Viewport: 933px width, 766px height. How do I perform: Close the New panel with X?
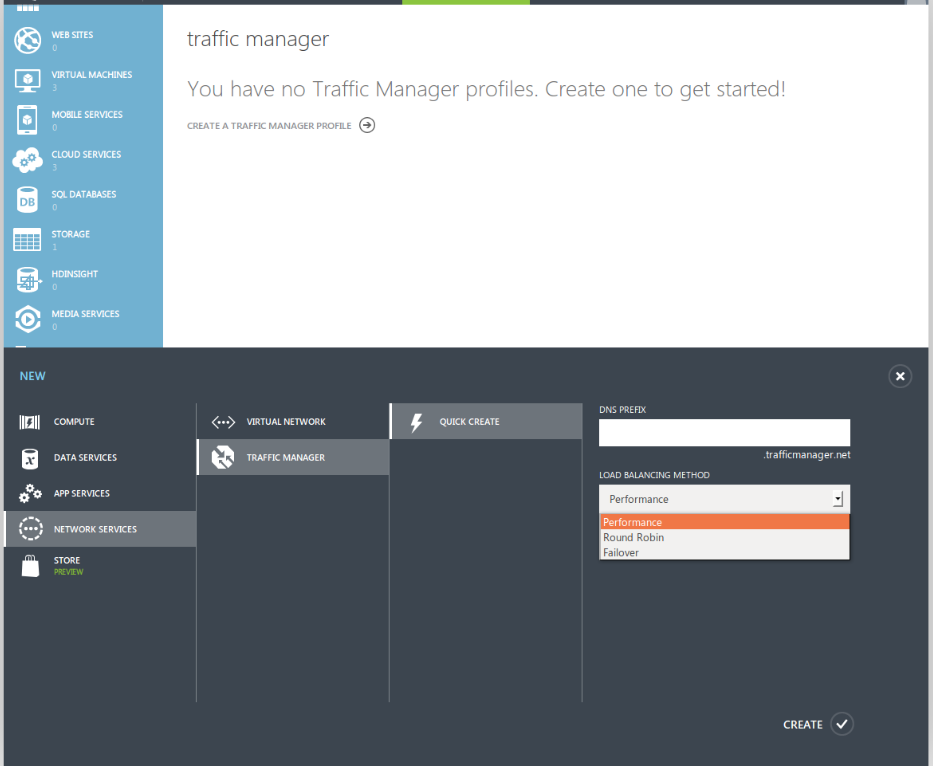900,376
